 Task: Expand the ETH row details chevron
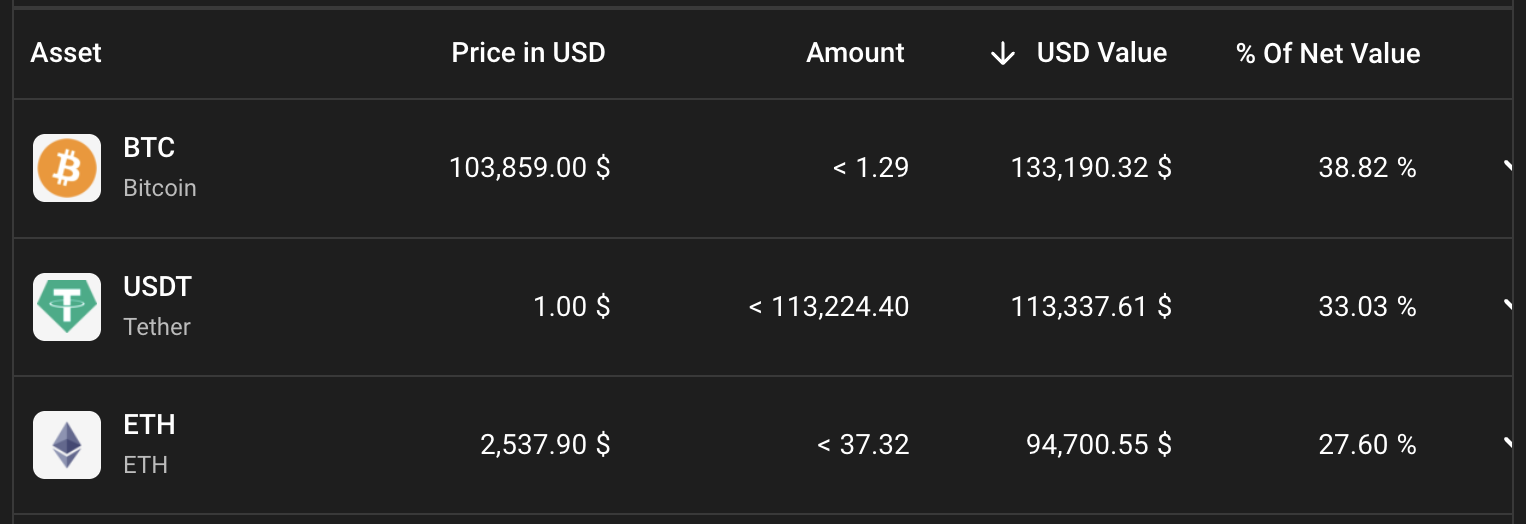click(1510, 444)
